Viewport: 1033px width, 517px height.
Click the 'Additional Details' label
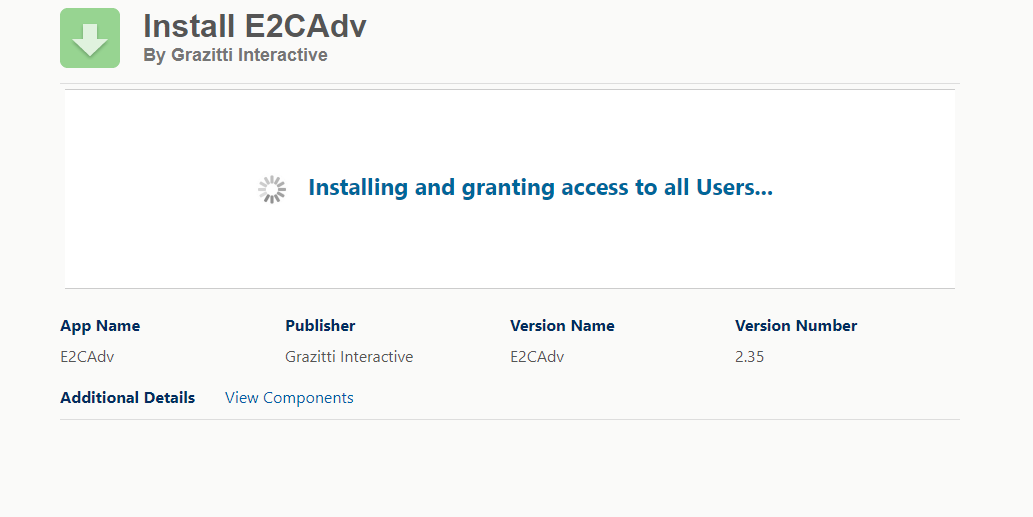click(x=127, y=398)
